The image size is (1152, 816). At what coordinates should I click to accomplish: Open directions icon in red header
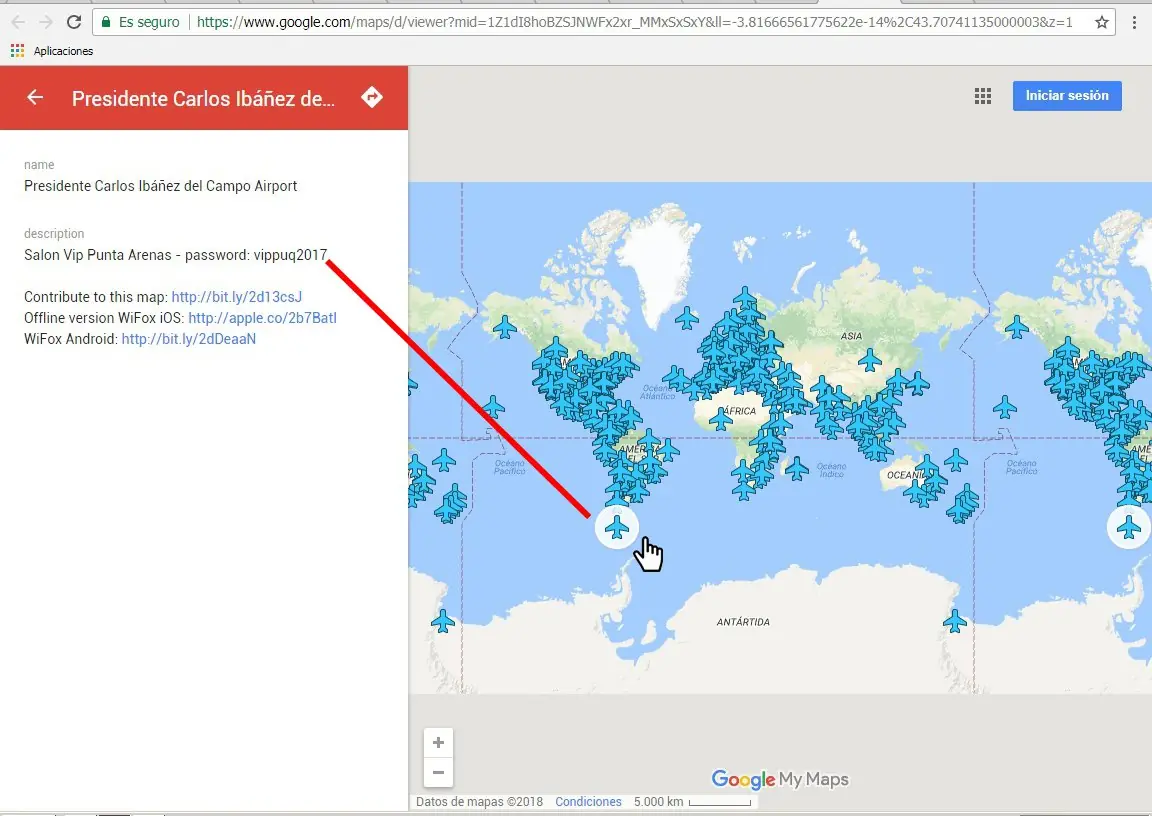(x=372, y=97)
